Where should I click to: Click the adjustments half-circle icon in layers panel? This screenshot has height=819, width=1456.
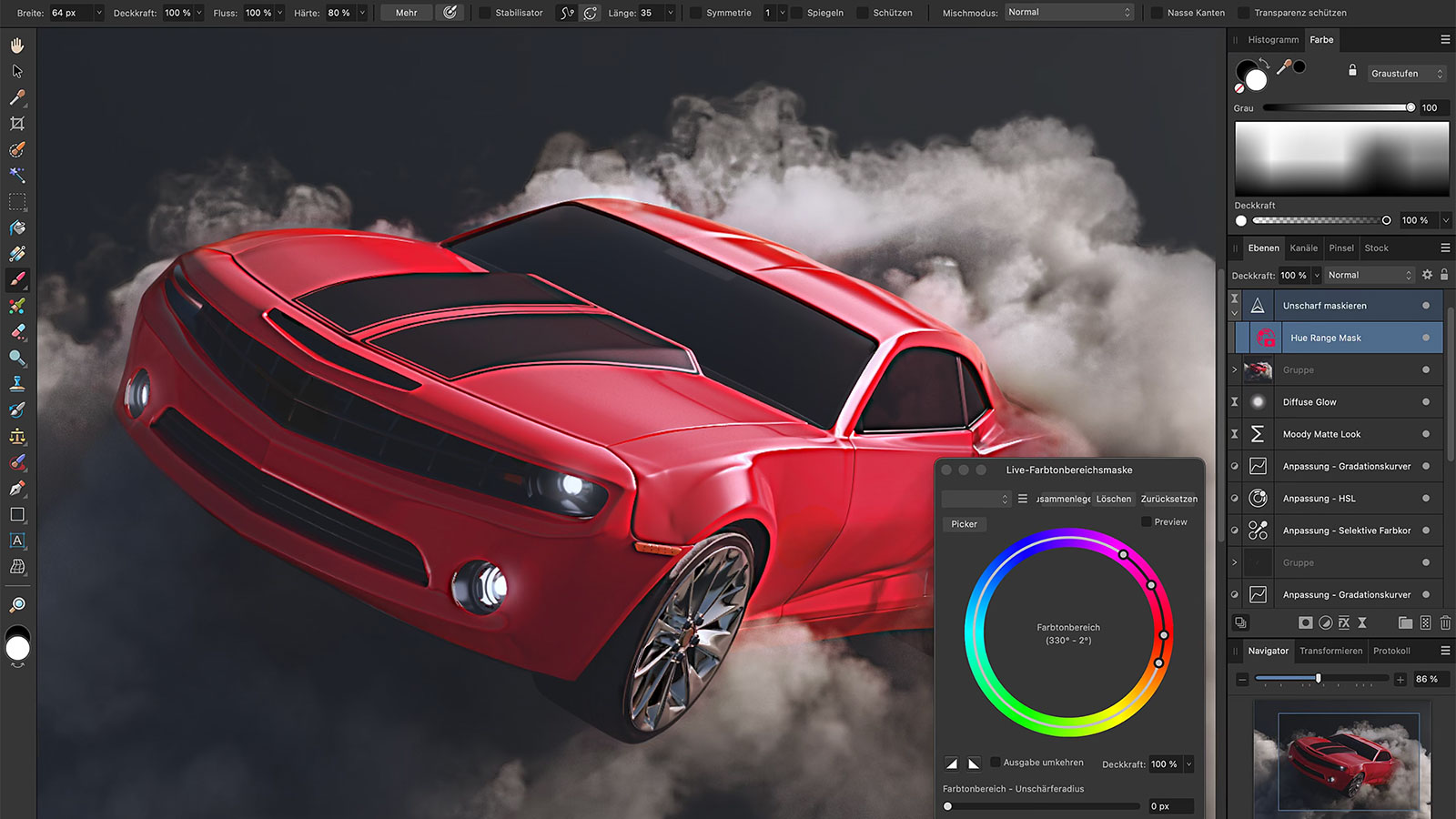pyautogui.click(x=1325, y=622)
